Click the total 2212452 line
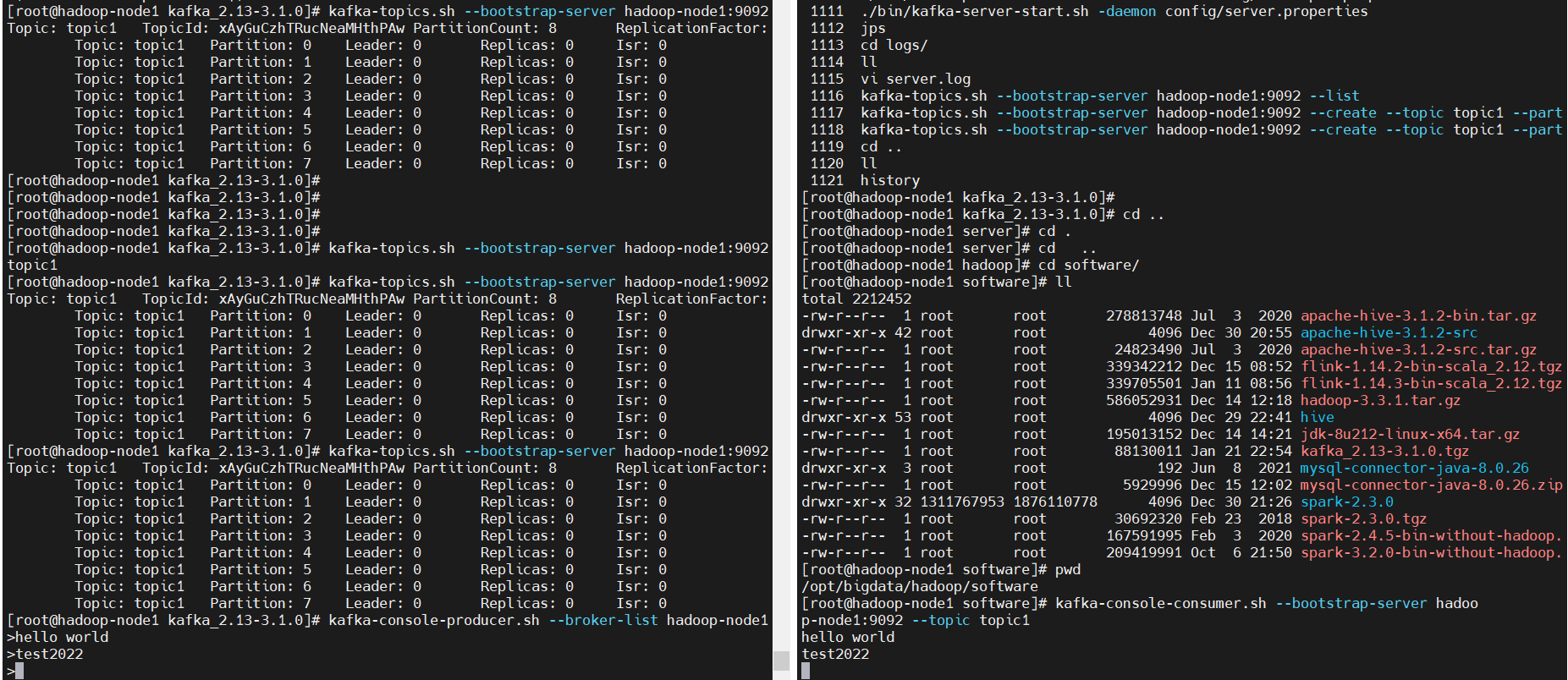This screenshot has height=680, width=1568. [x=856, y=299]
